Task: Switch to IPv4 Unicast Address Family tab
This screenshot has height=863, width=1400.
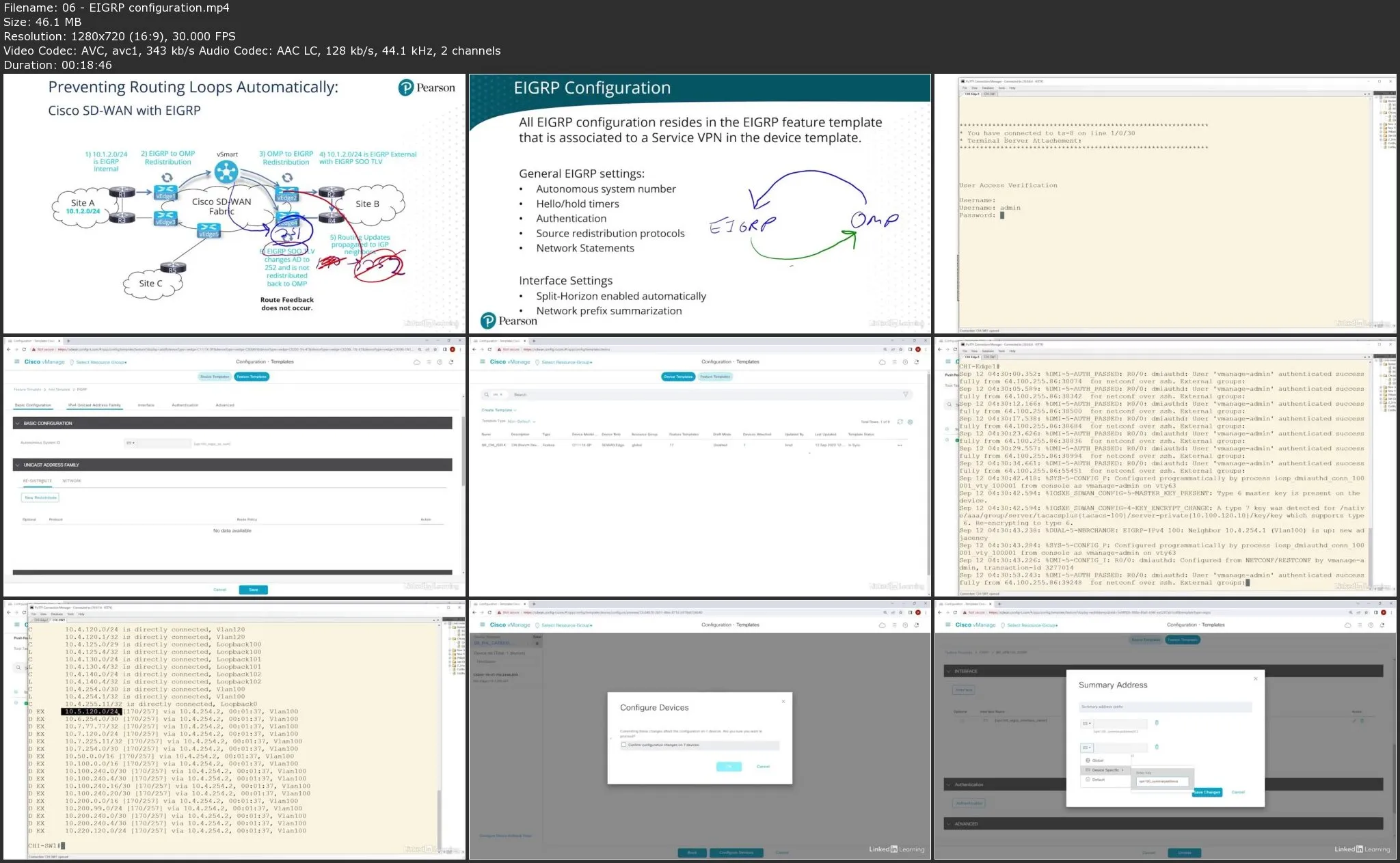Action: 94,405
